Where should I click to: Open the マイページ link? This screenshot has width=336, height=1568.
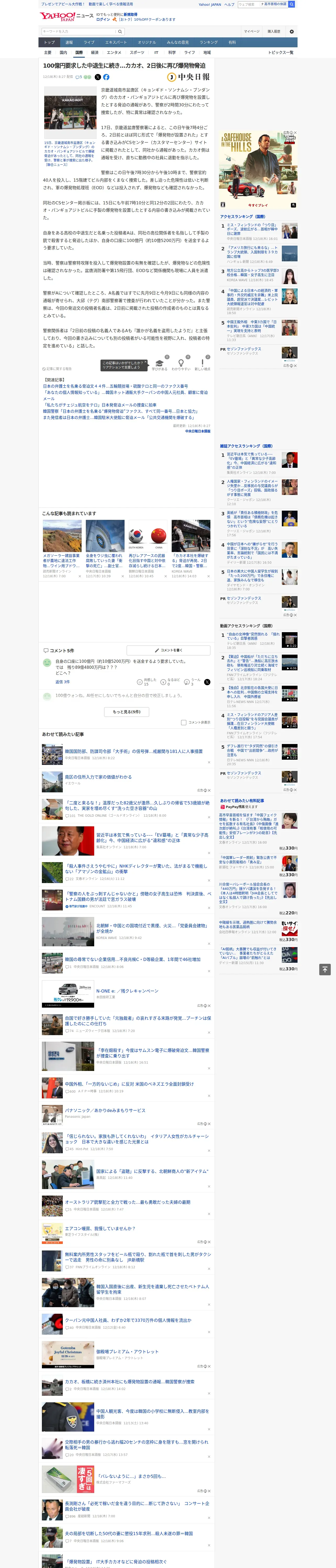pyautogui.click(x=252, y=32)
